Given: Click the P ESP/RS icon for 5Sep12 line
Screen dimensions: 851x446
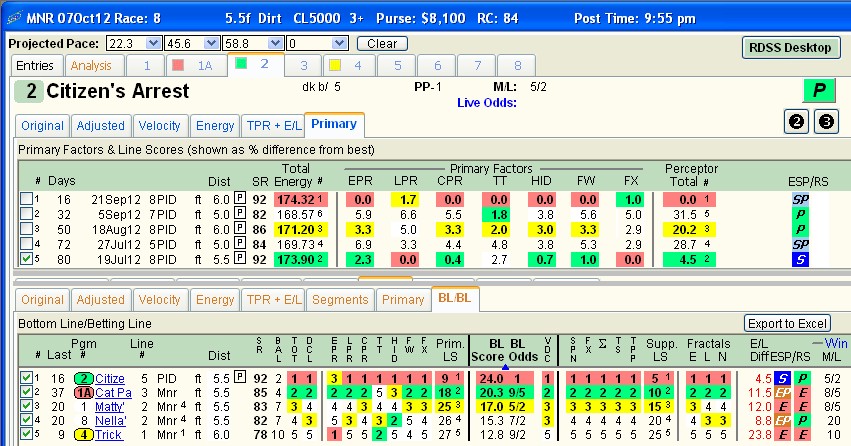Looking at the screenshot, I should pos(800,214).
